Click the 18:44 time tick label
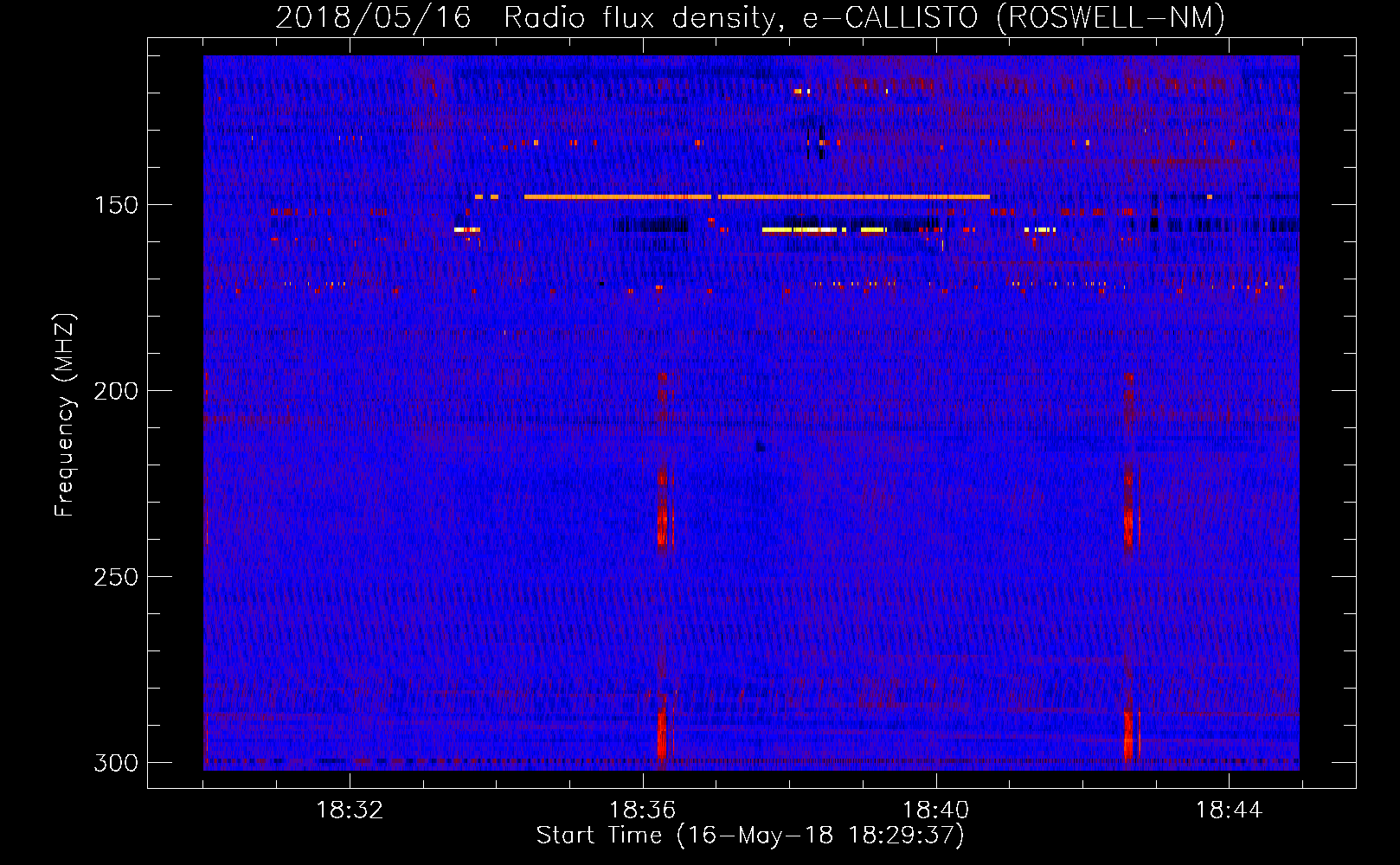This screenshot has height=865, width=1400. click(1229, 811)
